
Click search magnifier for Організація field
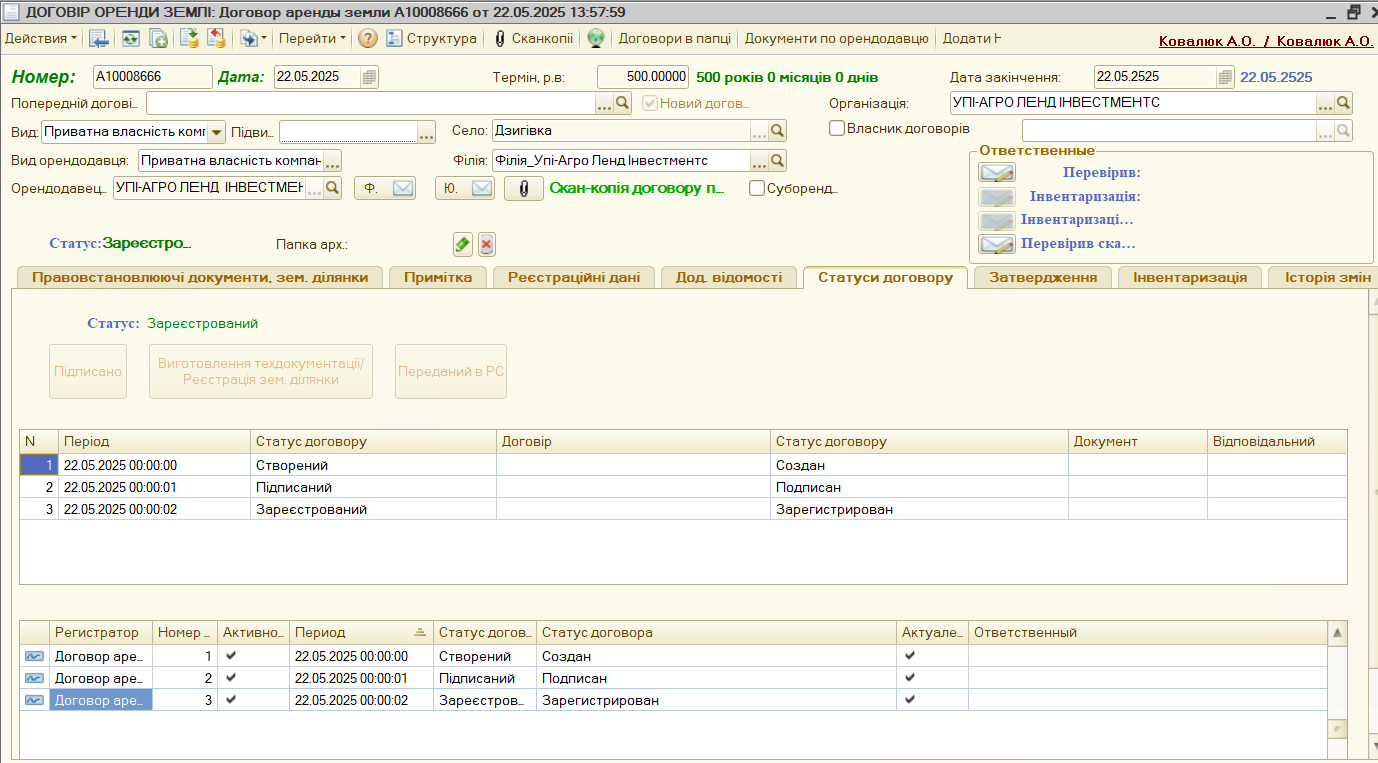[x=1344, y=103]
